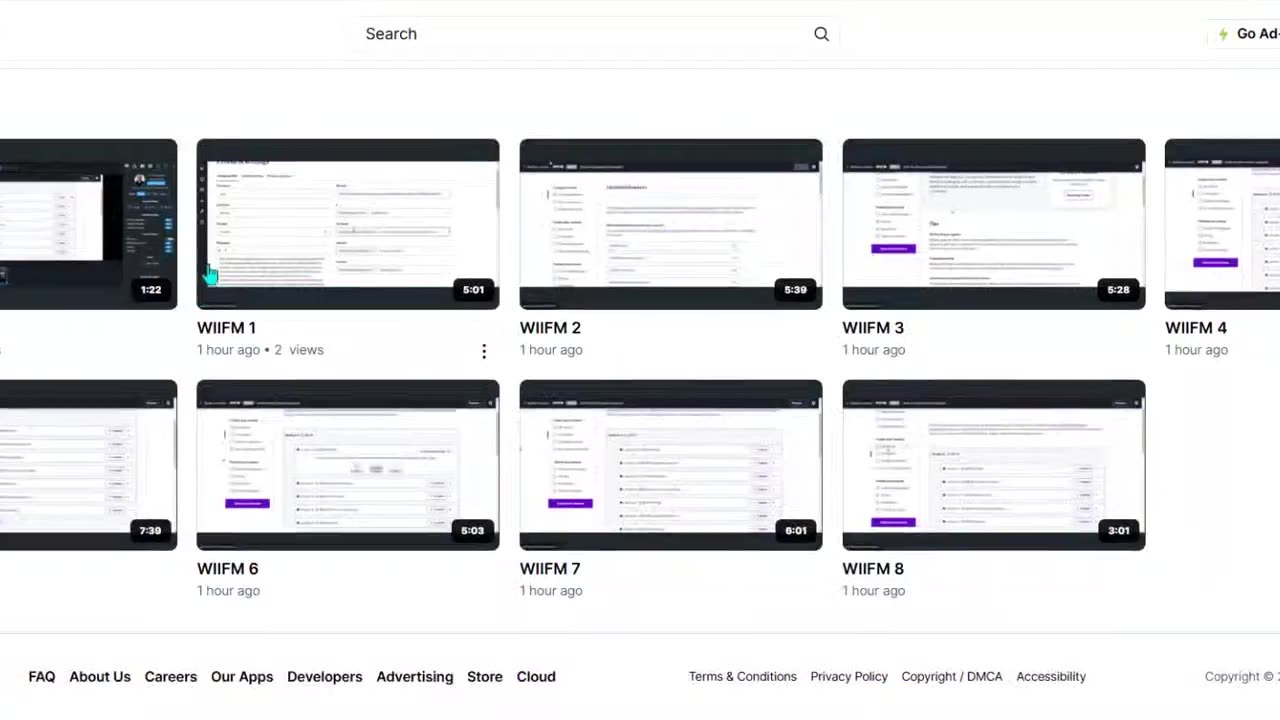Click the 5:28 duration badge
Image resolution: width=1280 pixels, height=720 pixels.
click(1119, 290)
